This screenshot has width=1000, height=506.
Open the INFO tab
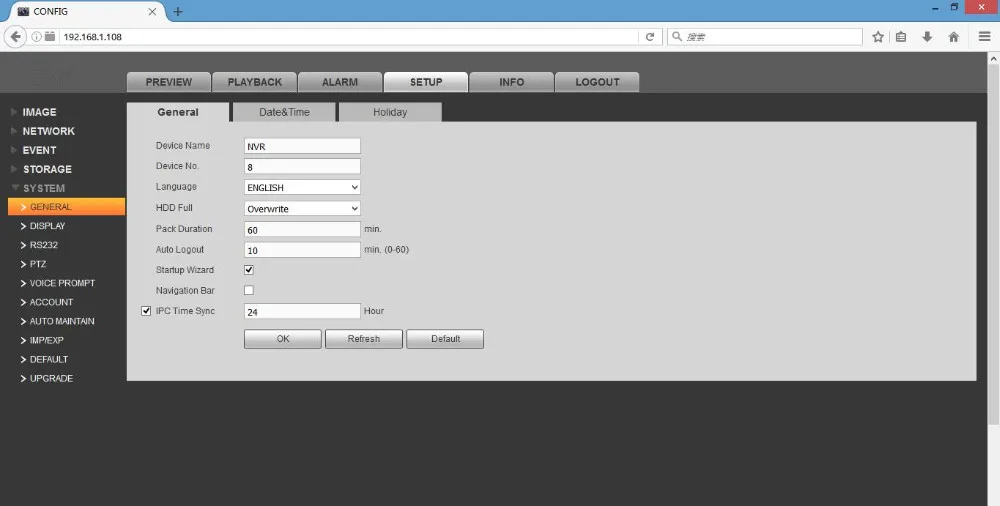(511, 82)
